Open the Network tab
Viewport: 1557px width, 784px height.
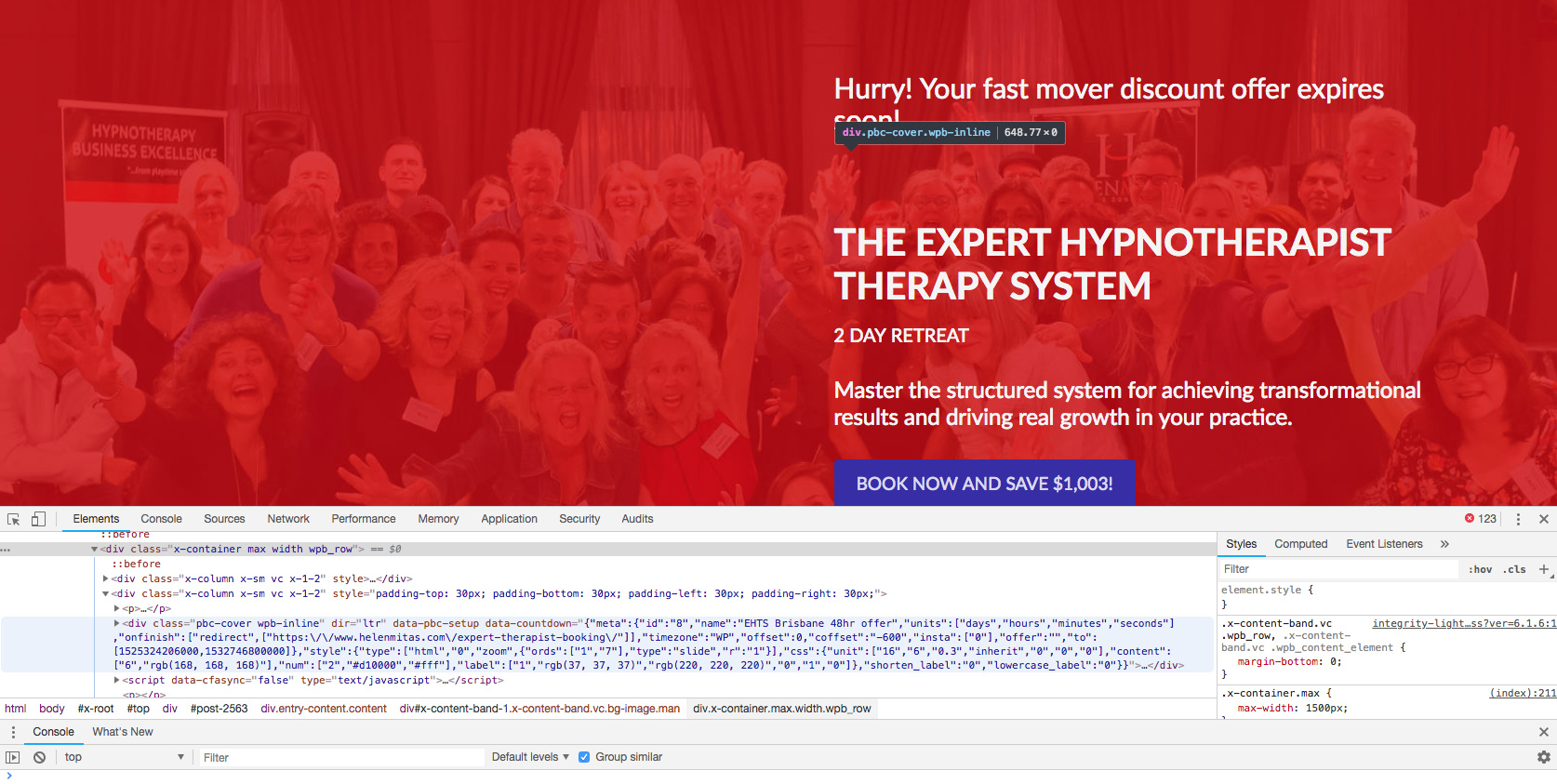(x=288, y=519)
